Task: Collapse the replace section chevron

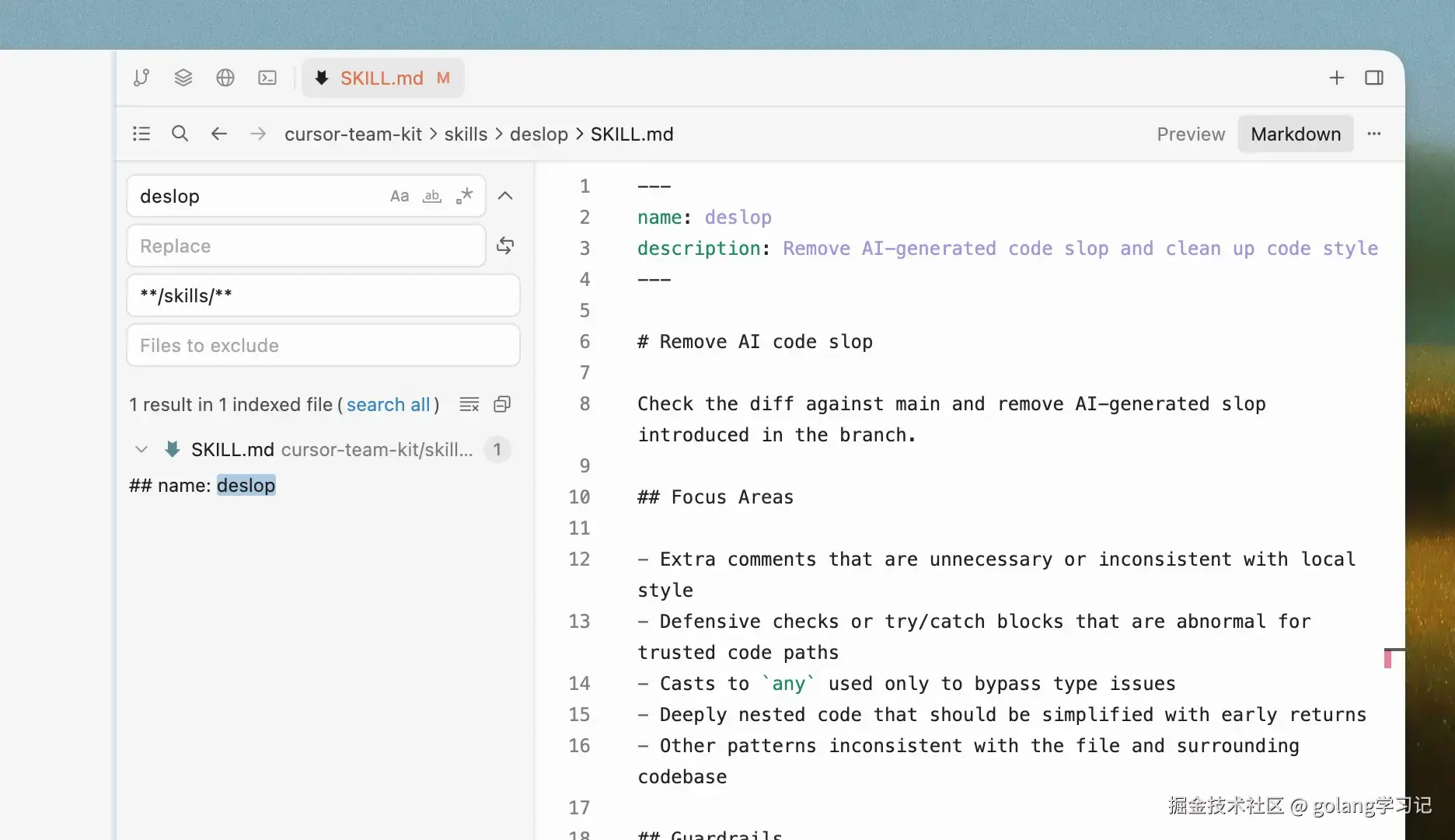Action: (505, 196)
